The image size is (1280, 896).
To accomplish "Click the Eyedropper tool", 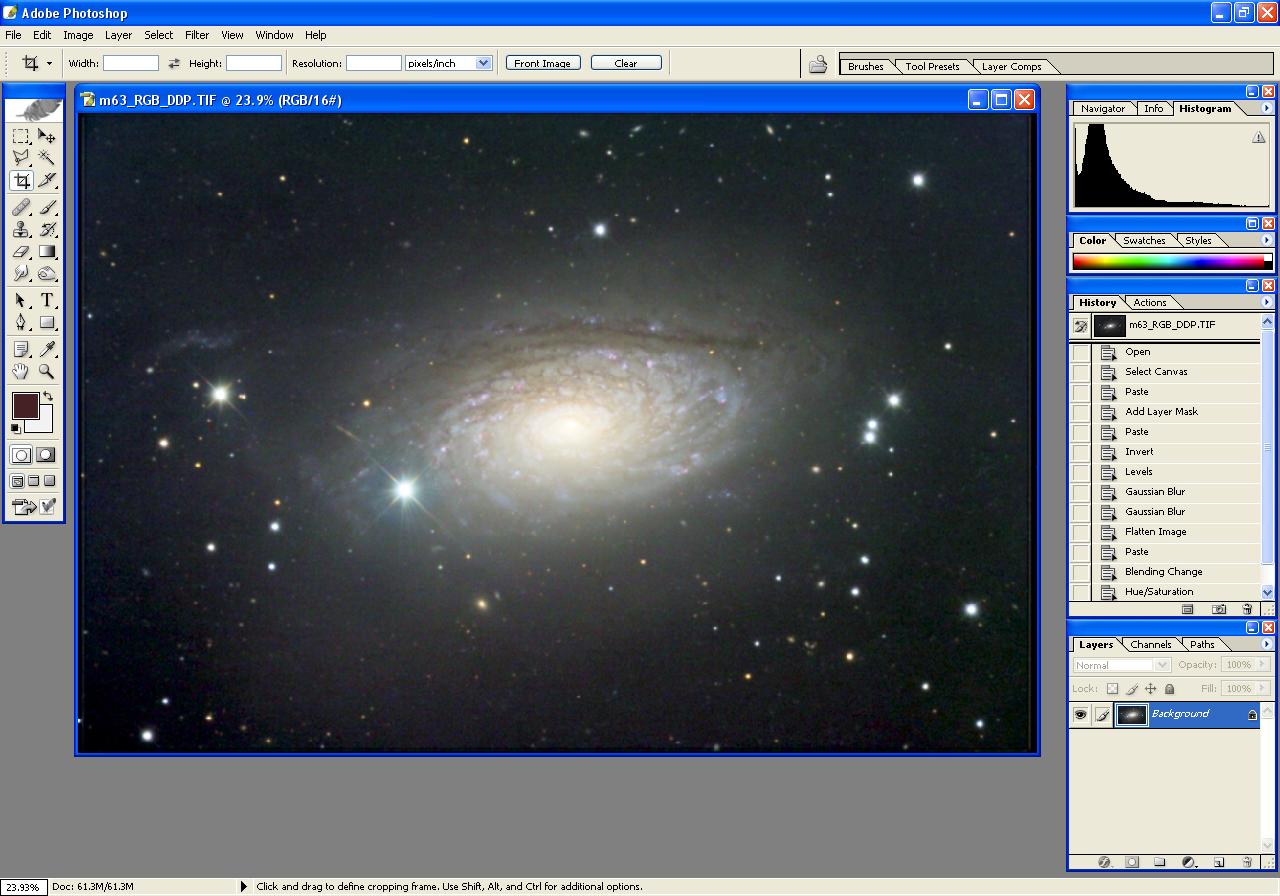I will coord(47,348).
